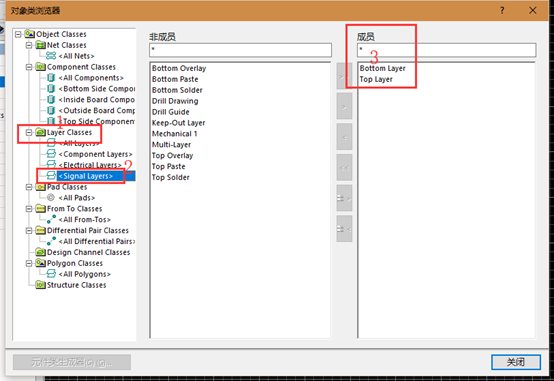The image size is (554, 381).
Task: Select Bottom Layer in members list
Action: coord(383,68)
